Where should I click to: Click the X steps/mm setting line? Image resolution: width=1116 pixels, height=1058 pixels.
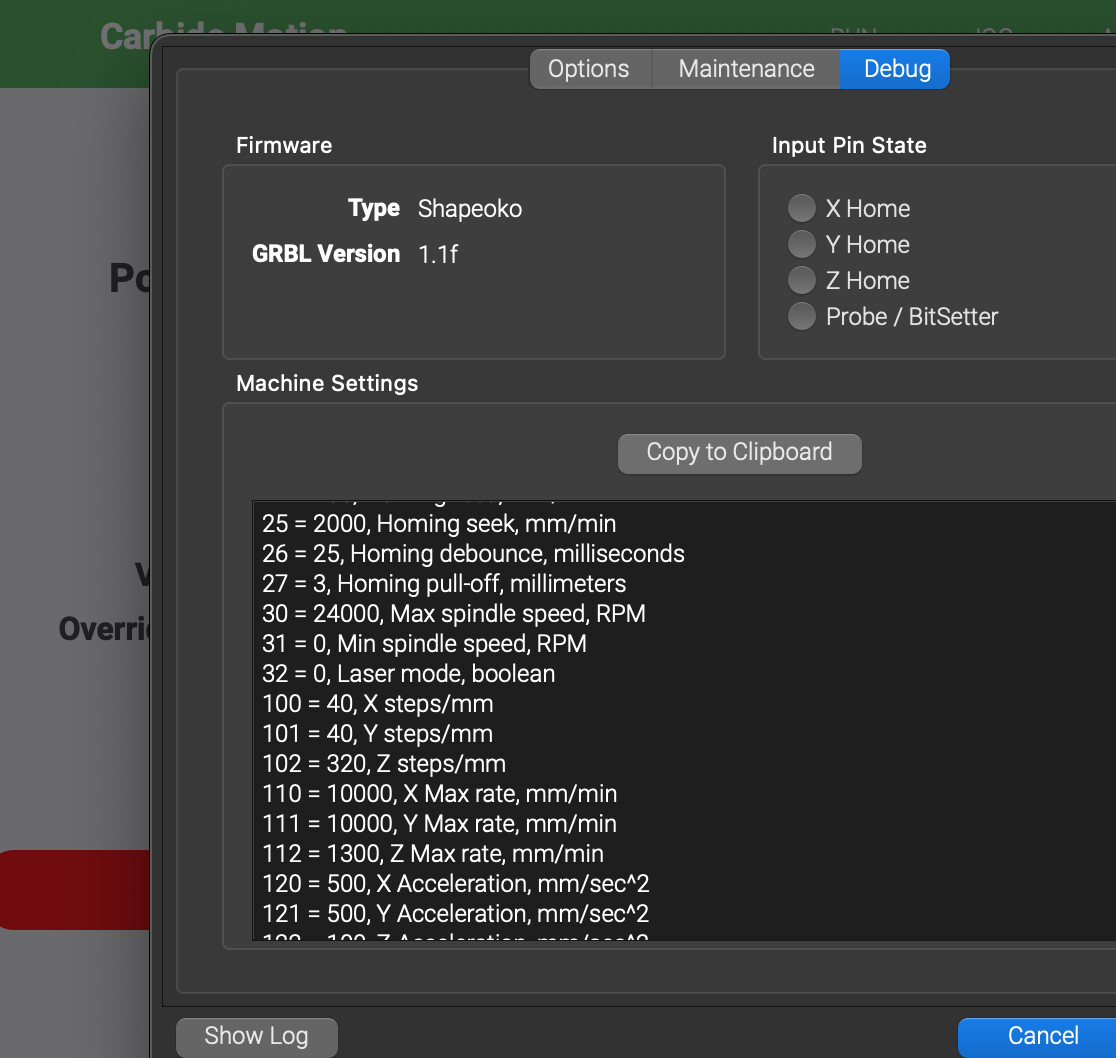pos(377,704)
